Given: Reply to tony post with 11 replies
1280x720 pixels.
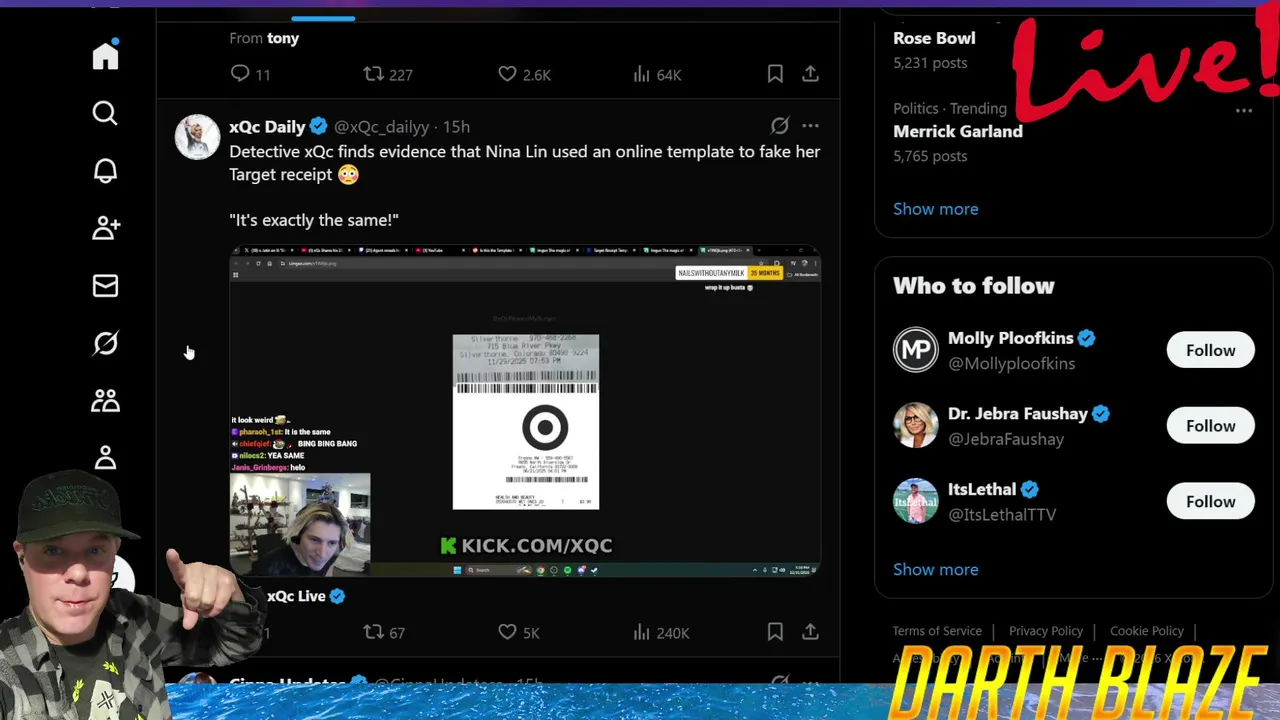Looking at the screenshot, I should [x=250, y=74].
